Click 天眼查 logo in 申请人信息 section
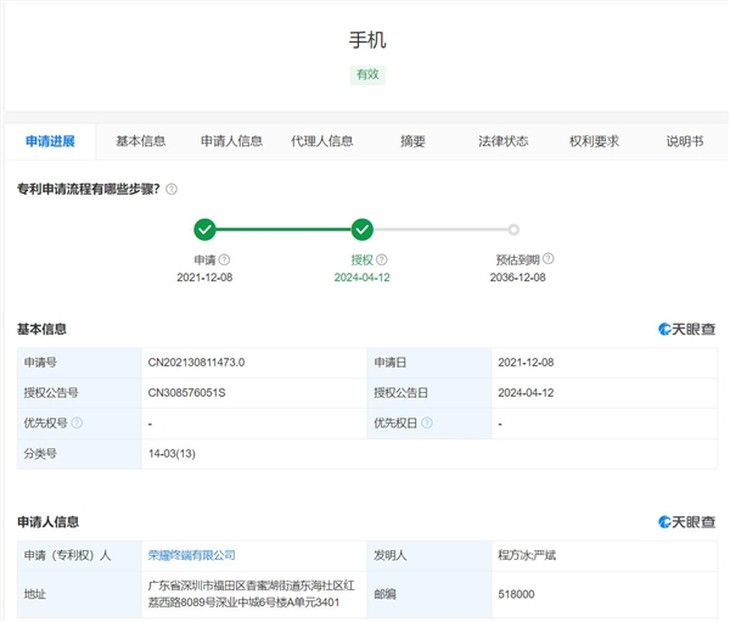730x622 pixels. coord(687,522)
